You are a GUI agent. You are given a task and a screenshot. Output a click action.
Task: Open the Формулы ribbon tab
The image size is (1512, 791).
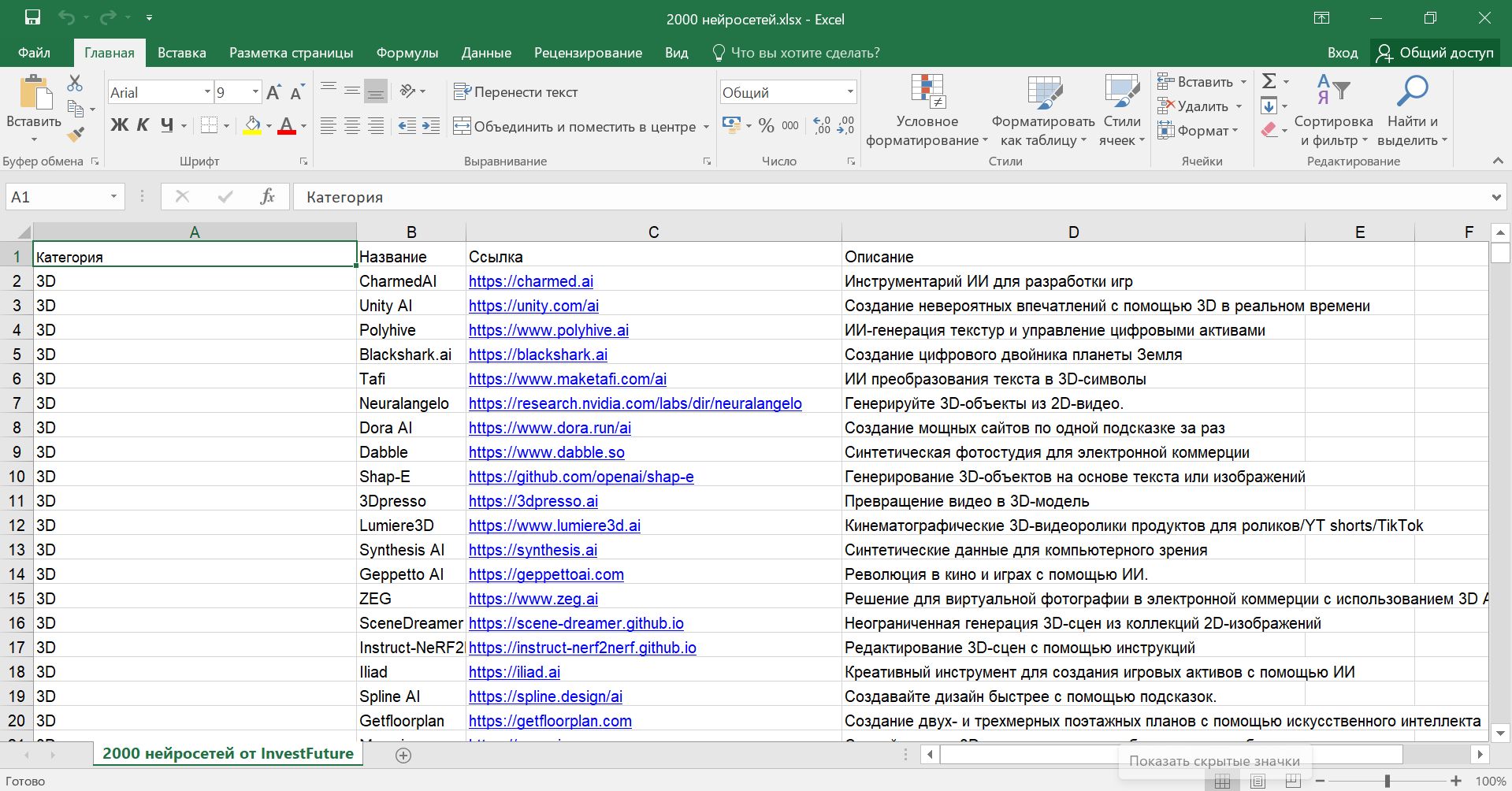(407, 53)
